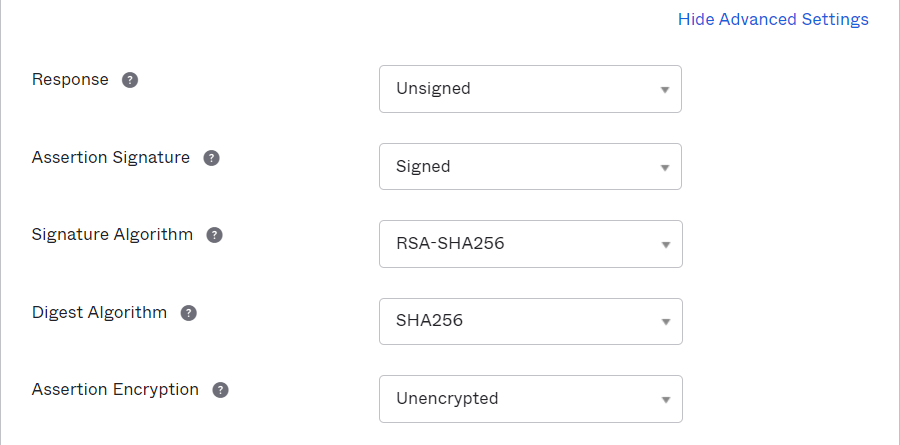Click the Digest Algorithm question mark icon
Viewport: 900px width, 445px height.
[x=189, y=313]
